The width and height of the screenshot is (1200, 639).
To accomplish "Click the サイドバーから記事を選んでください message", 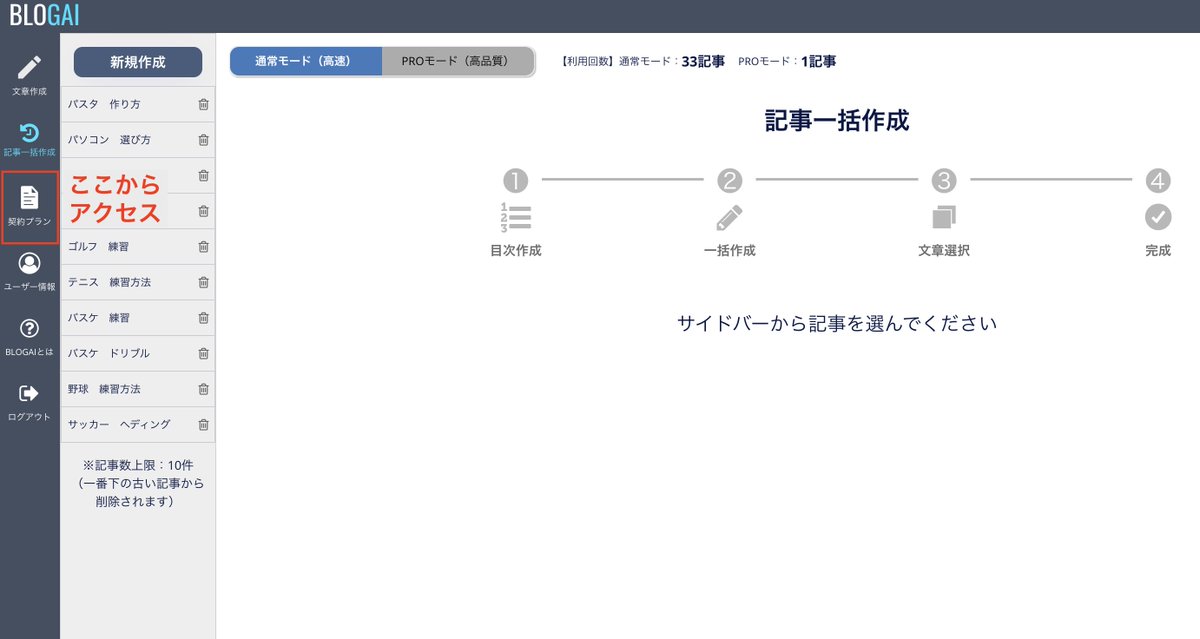I will (x=837, y=323).
